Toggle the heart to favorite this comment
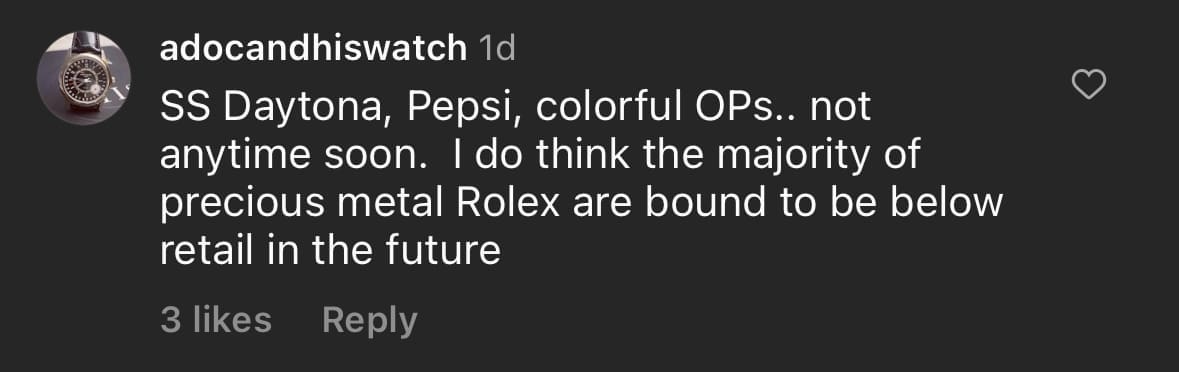Image resolution: width=1179 pixels, height=372 pixels. coord(1088,85)
